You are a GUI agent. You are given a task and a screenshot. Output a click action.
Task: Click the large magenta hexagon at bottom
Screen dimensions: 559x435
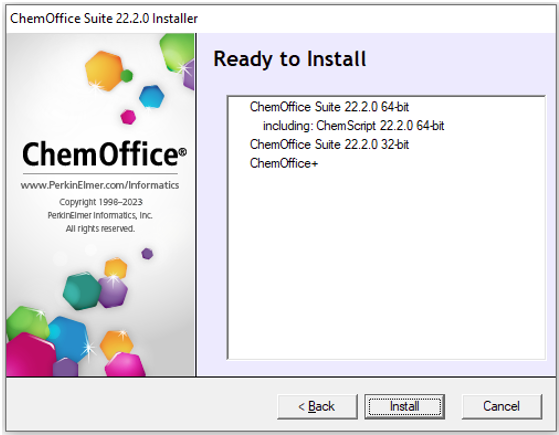(30, 355)
